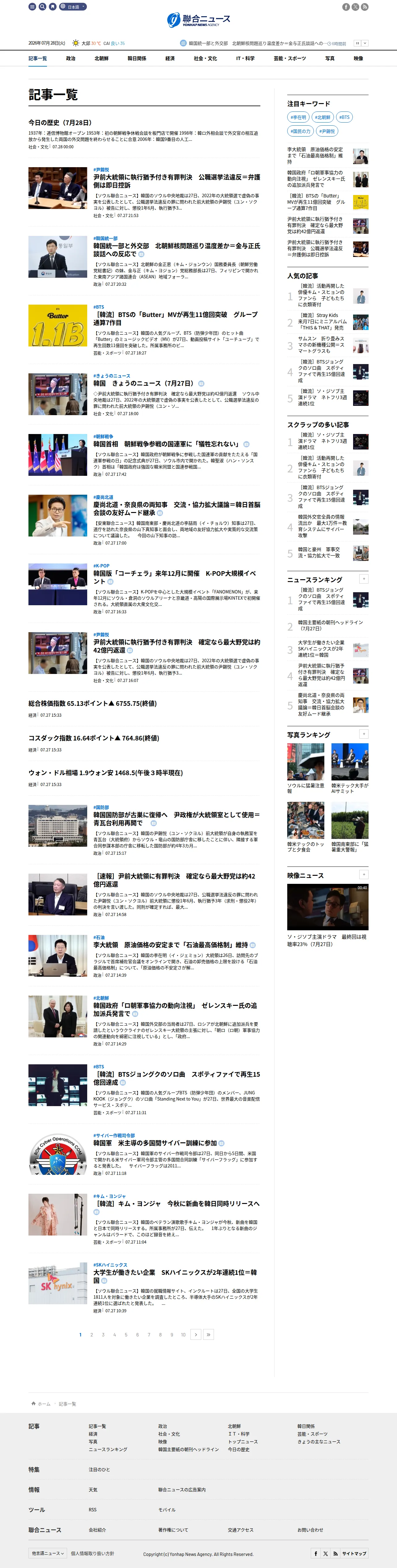Viewport: 397px width, 1568px height.
Task: Pause the breaking-news ticker
Action: (357, 43)
